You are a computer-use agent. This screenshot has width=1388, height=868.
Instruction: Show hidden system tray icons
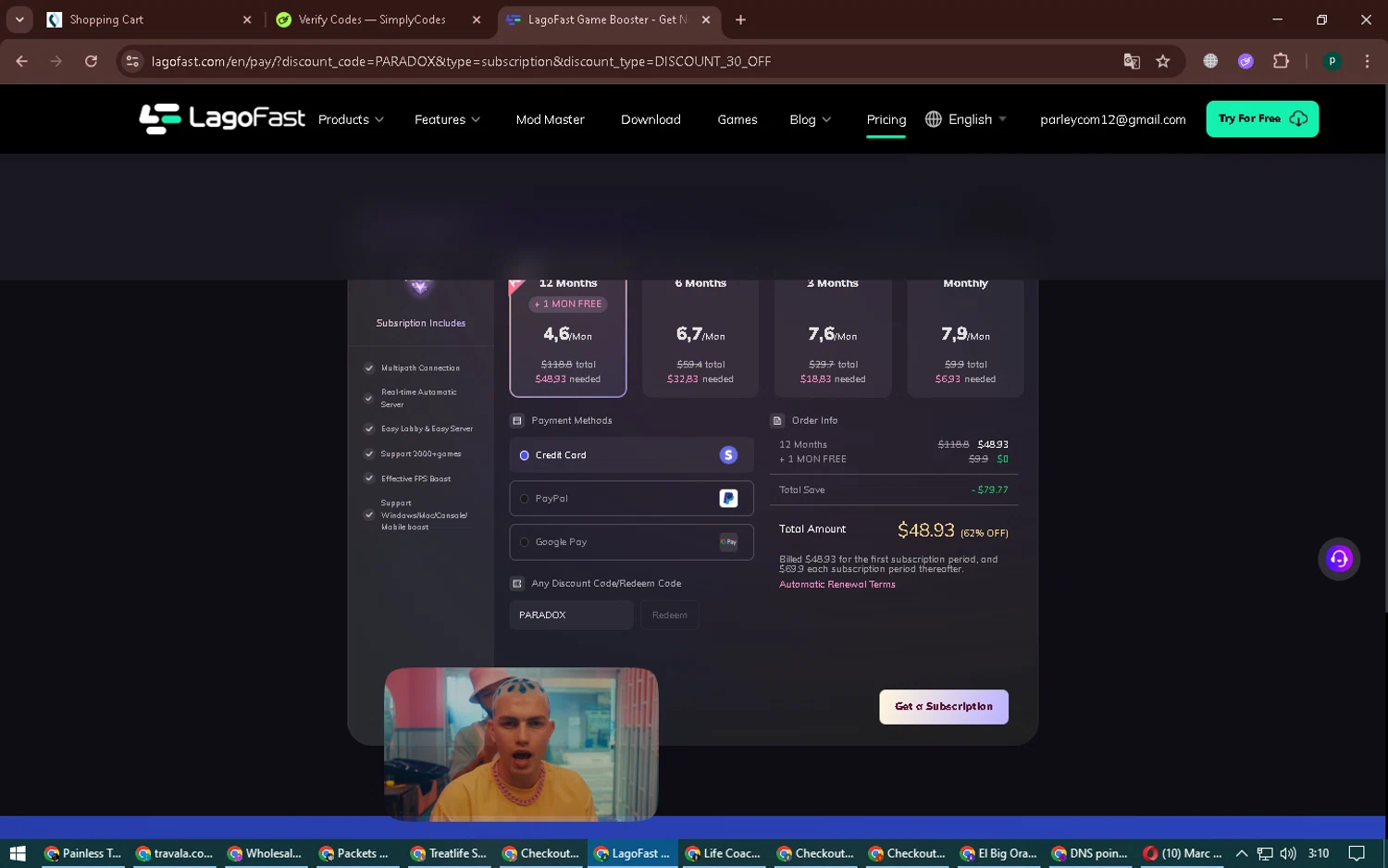[1242, 853]
